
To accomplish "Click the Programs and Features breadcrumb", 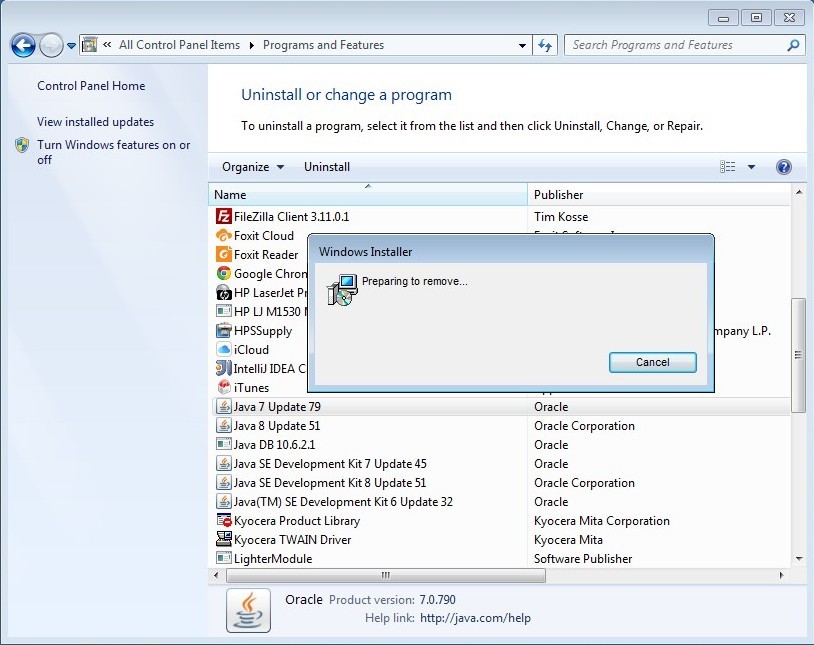I will [x=323, y=45].
